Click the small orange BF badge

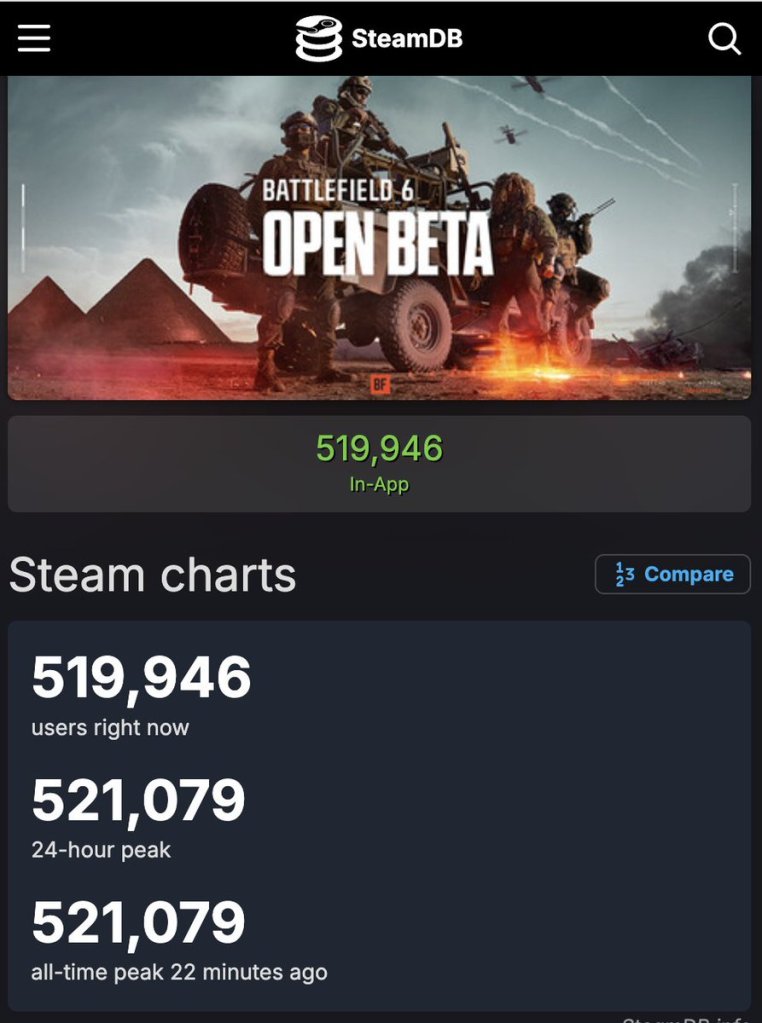[379, 385]
